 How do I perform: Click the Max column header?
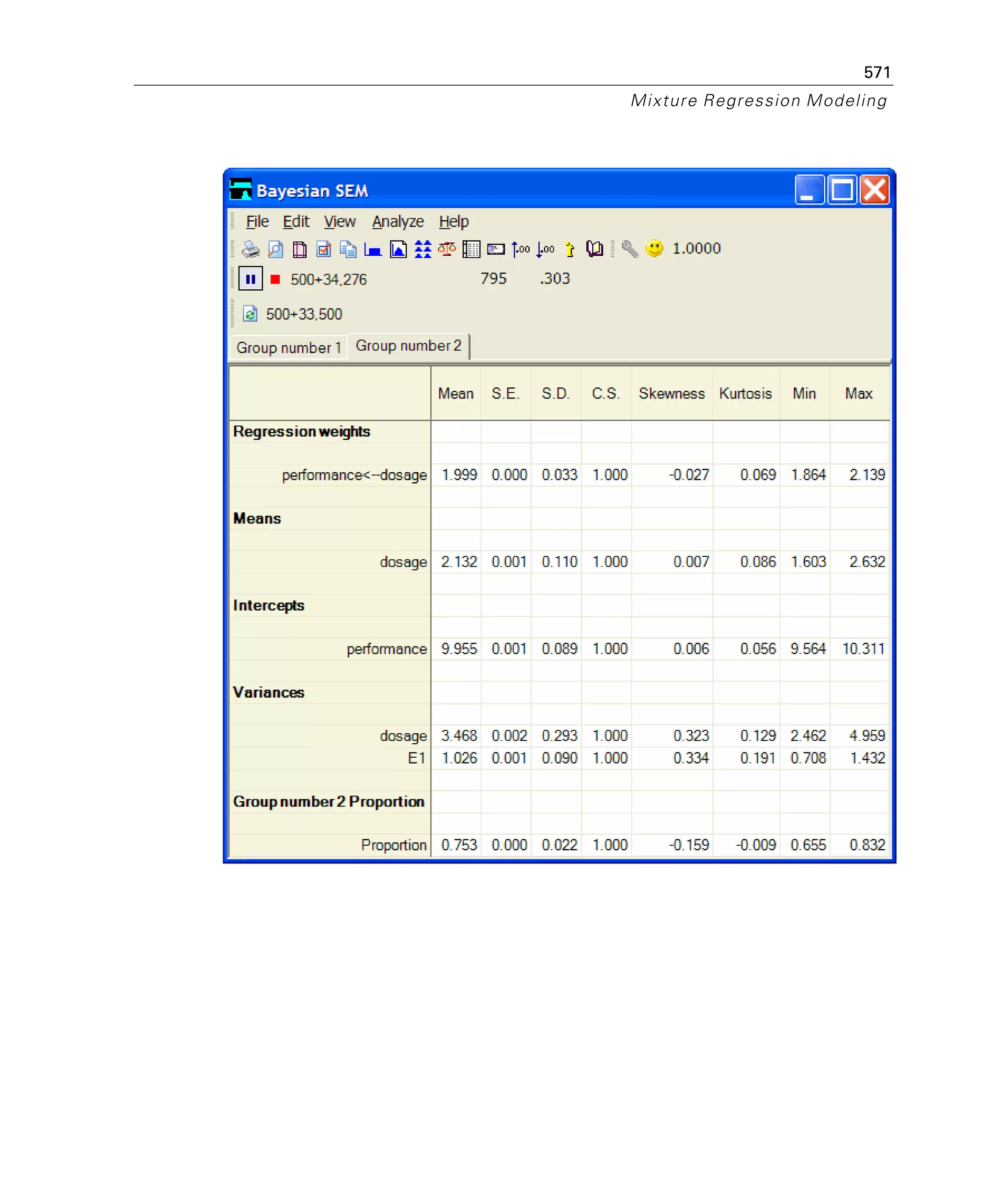859,393
